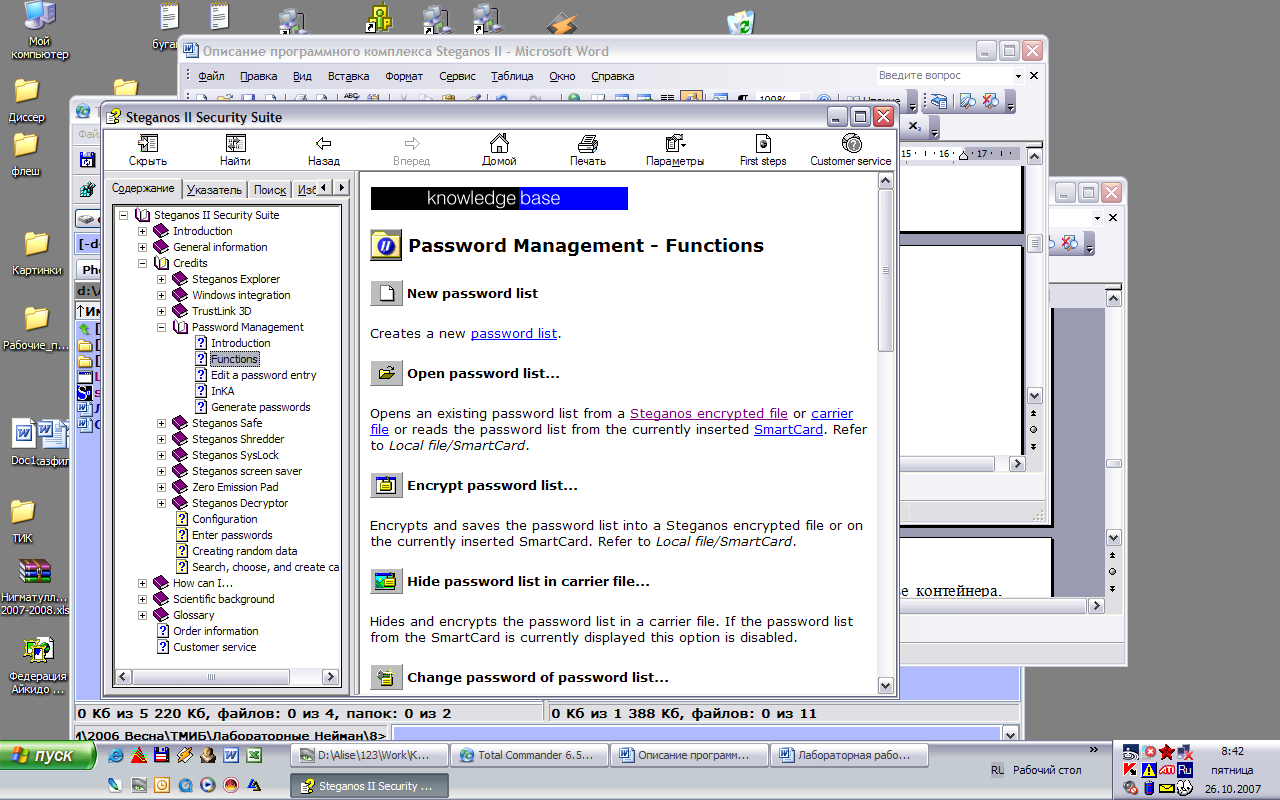Expand the Steganos Shredder node
The width and height of the screenshot is (1280, 800).
pos(162,439)
